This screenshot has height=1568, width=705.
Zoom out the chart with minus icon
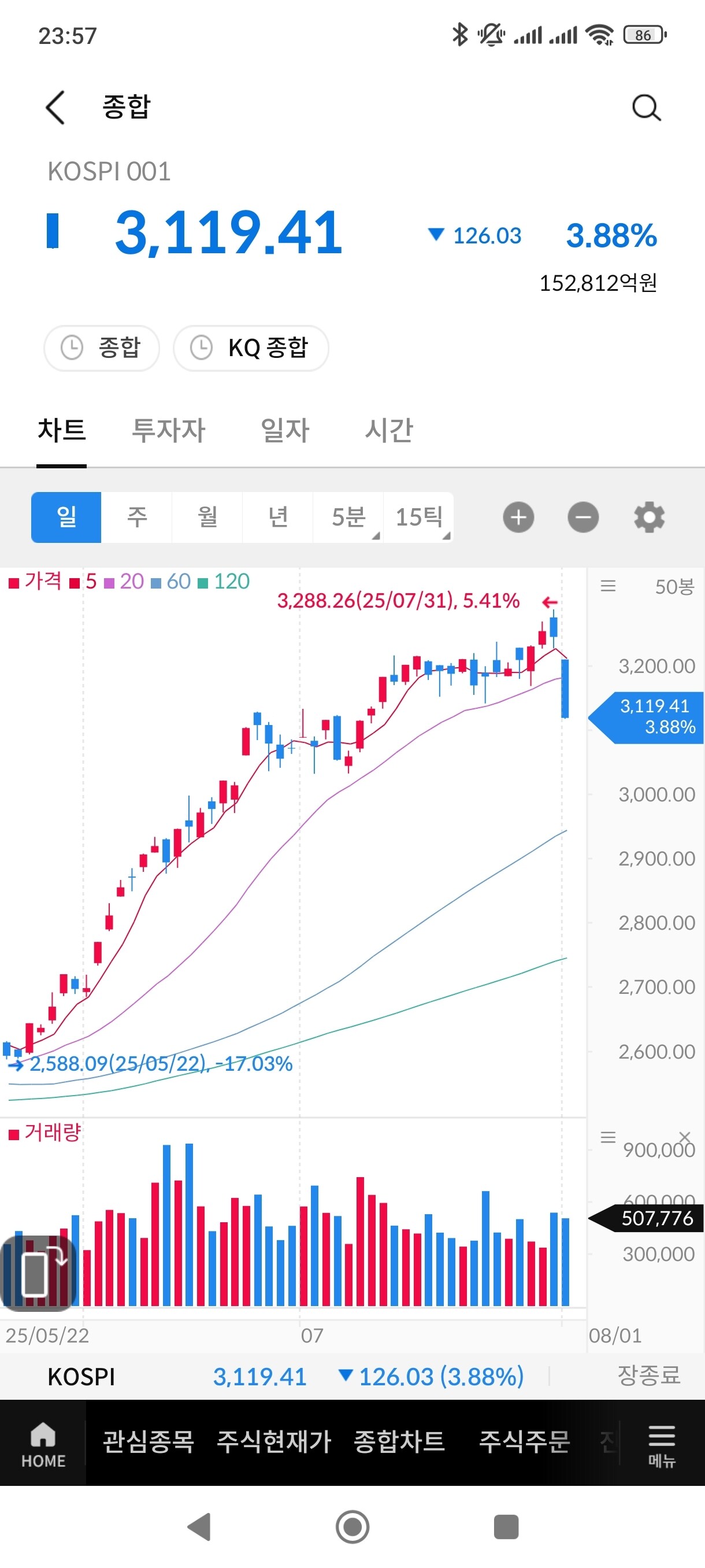coord(582,517)
